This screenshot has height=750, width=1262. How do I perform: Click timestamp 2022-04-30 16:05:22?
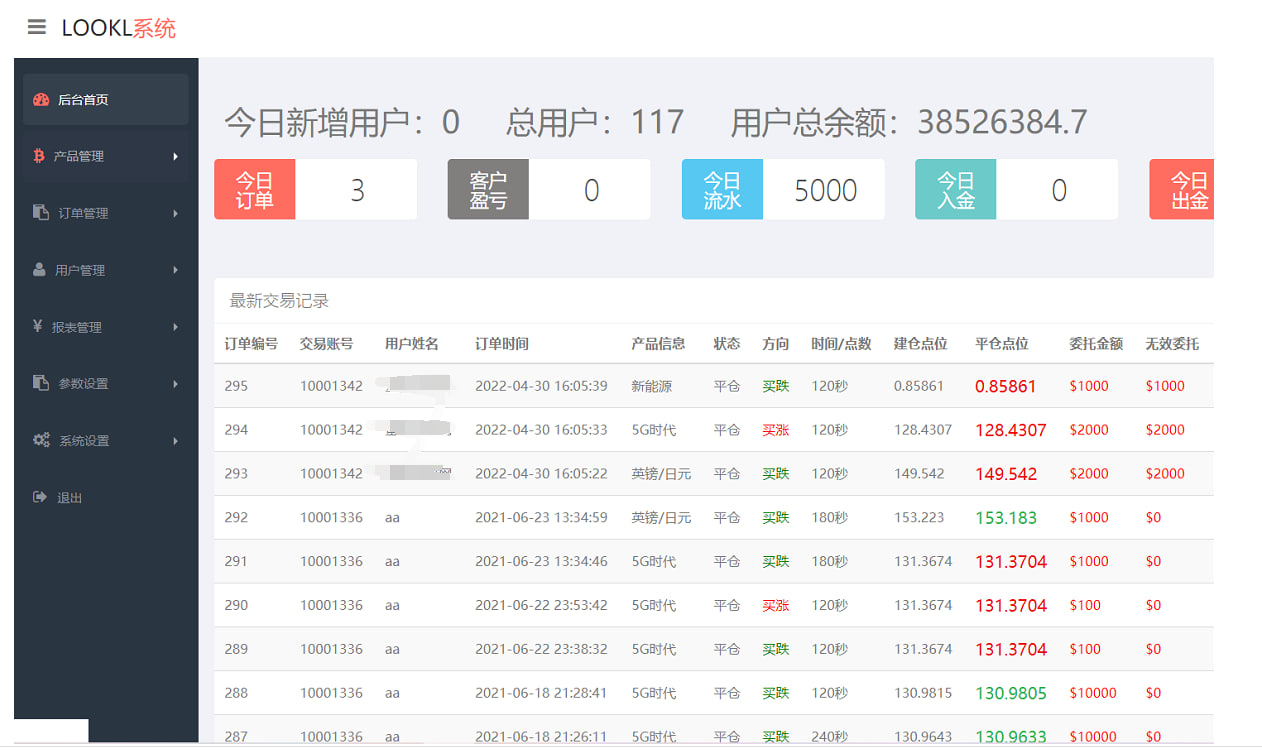coord(541,474)
